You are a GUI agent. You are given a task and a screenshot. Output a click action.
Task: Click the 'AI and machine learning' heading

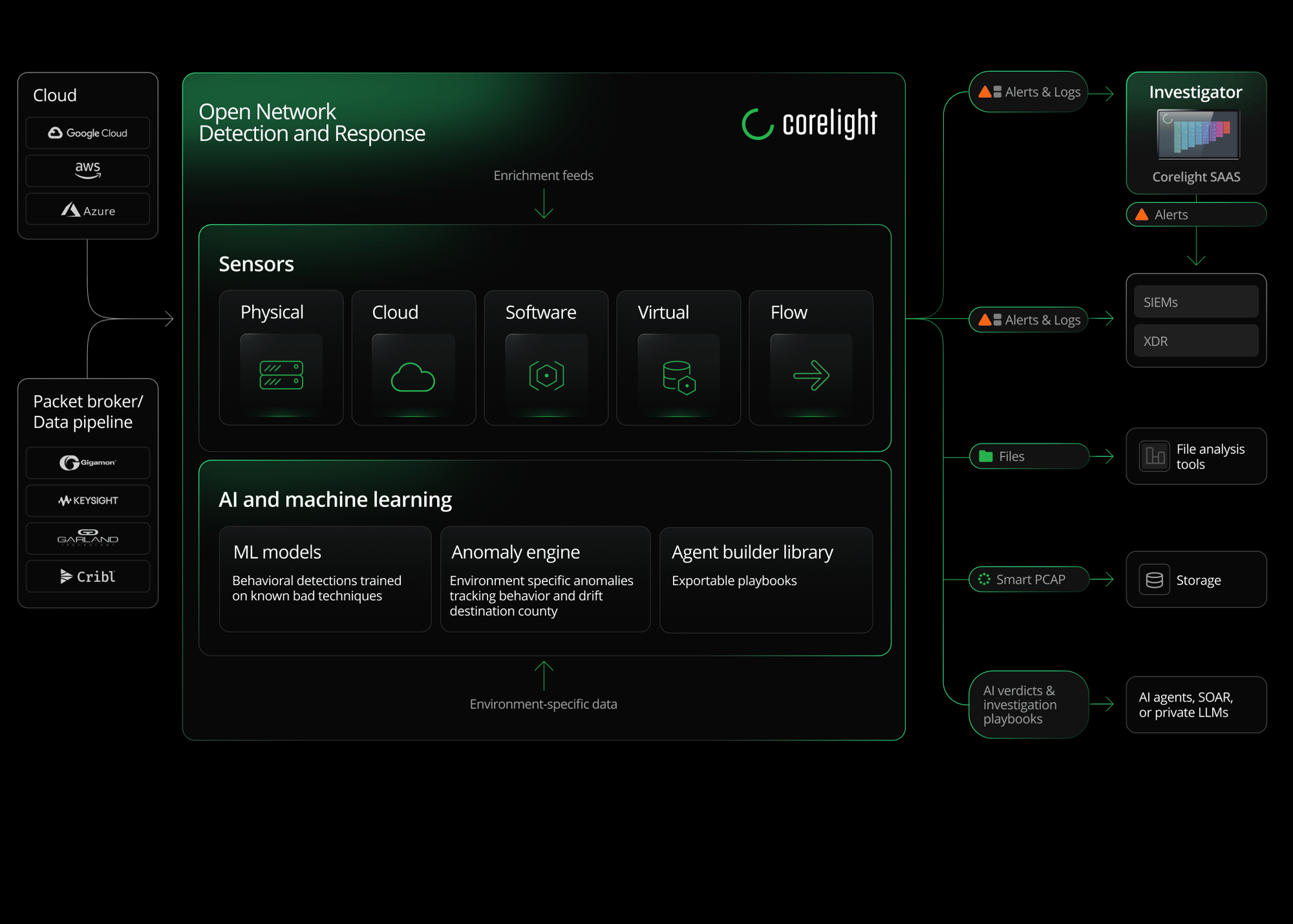[x=335, y=499]
